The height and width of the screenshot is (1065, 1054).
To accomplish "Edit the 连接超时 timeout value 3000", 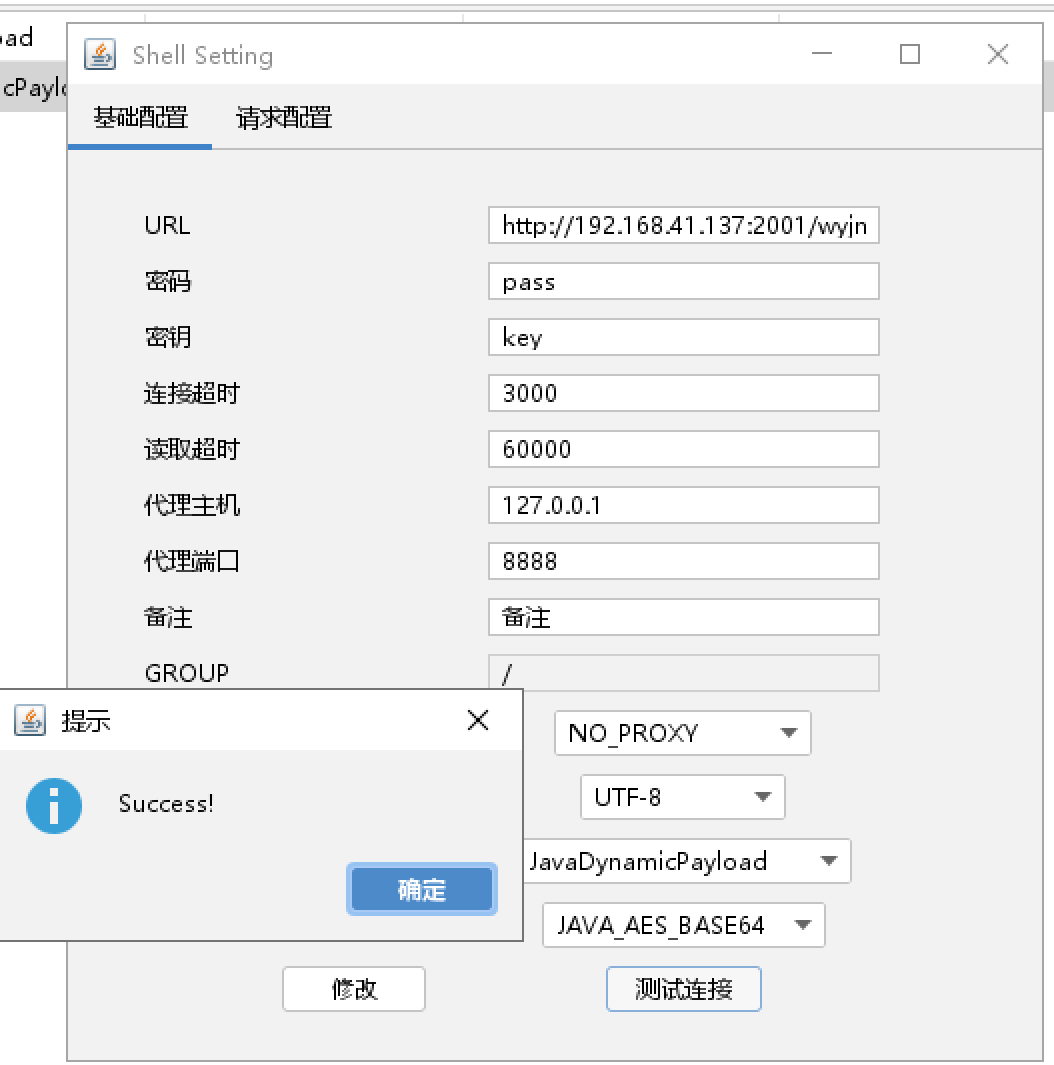I will click(x=683, y=393).
